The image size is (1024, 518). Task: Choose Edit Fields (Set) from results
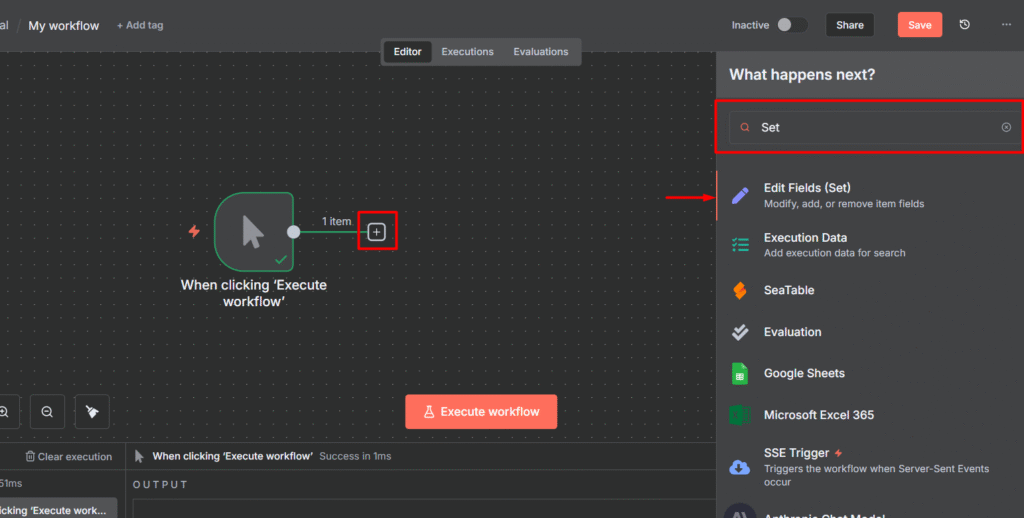pyautogui.click(x=806, y=195)
